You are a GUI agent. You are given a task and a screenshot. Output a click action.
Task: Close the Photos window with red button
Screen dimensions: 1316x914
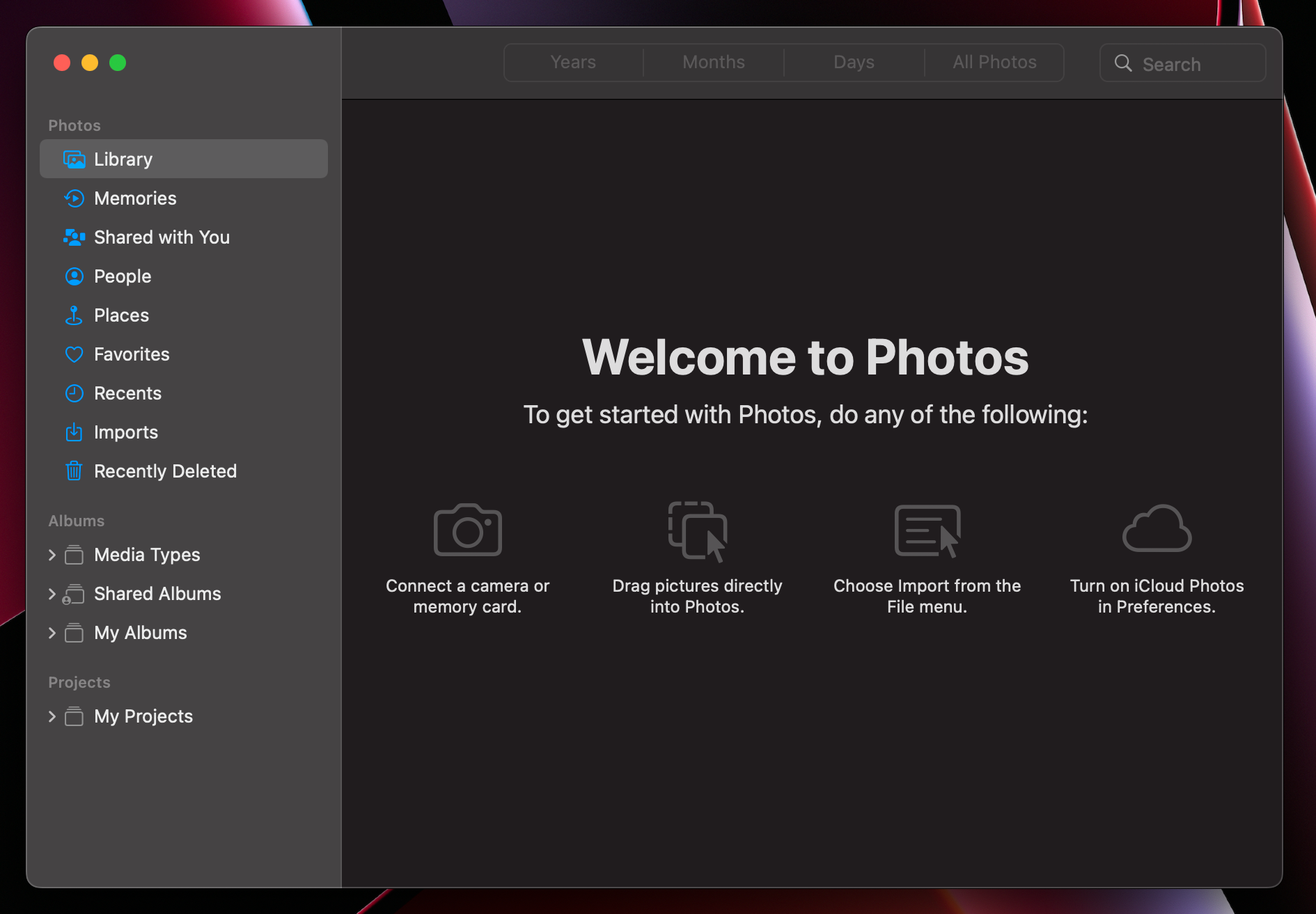coord(62,63)
